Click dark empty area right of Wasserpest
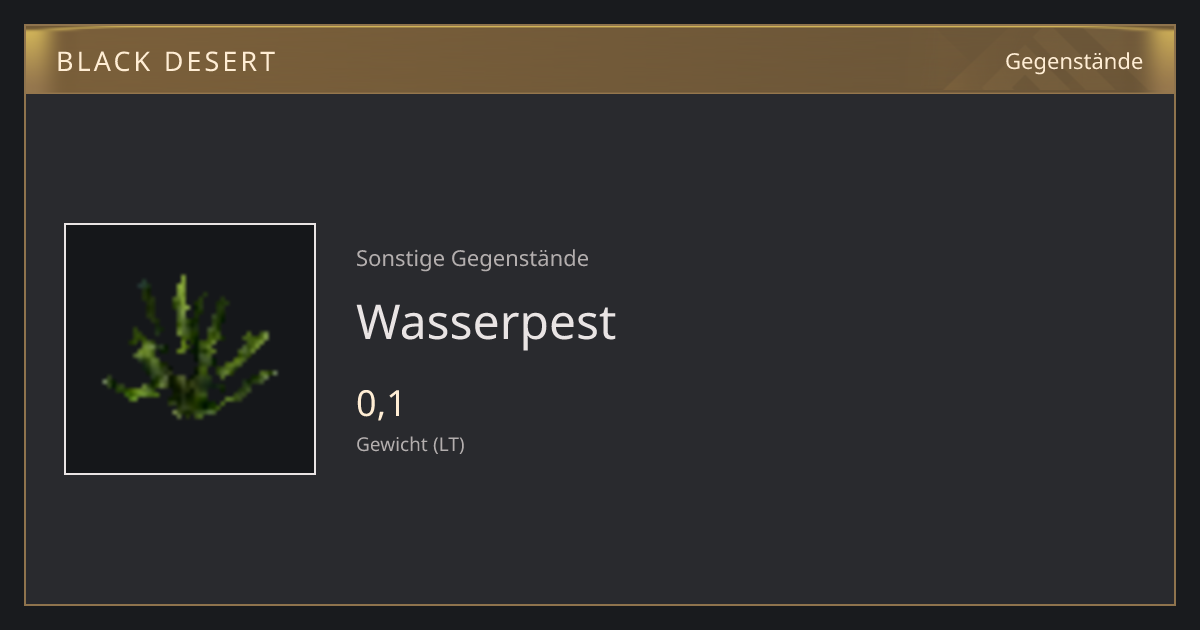Screen dimensions: 1200x630 (x=880, y=322)
